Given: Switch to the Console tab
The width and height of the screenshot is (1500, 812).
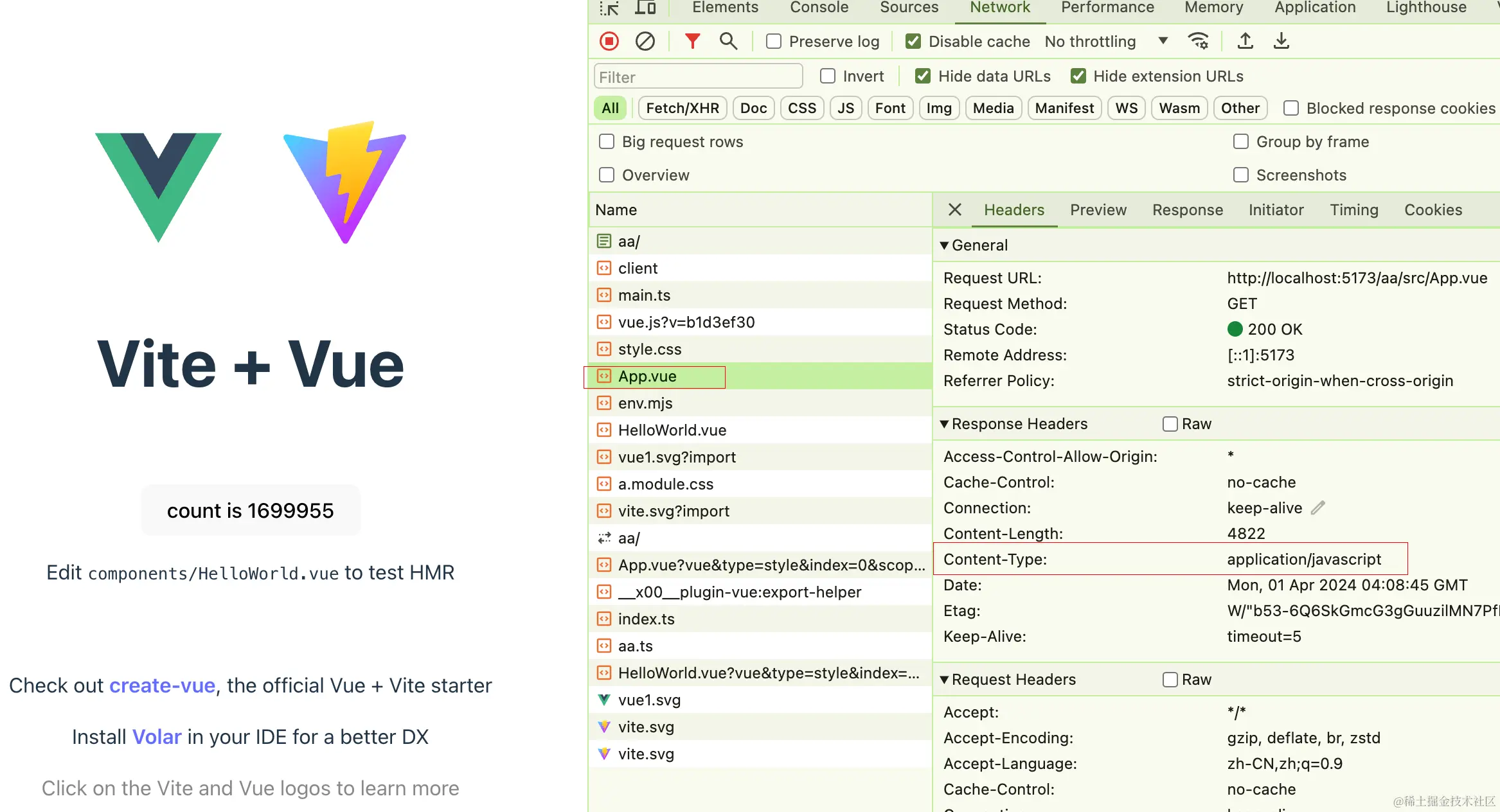Looking at the screenshot, I should point(819,8).
